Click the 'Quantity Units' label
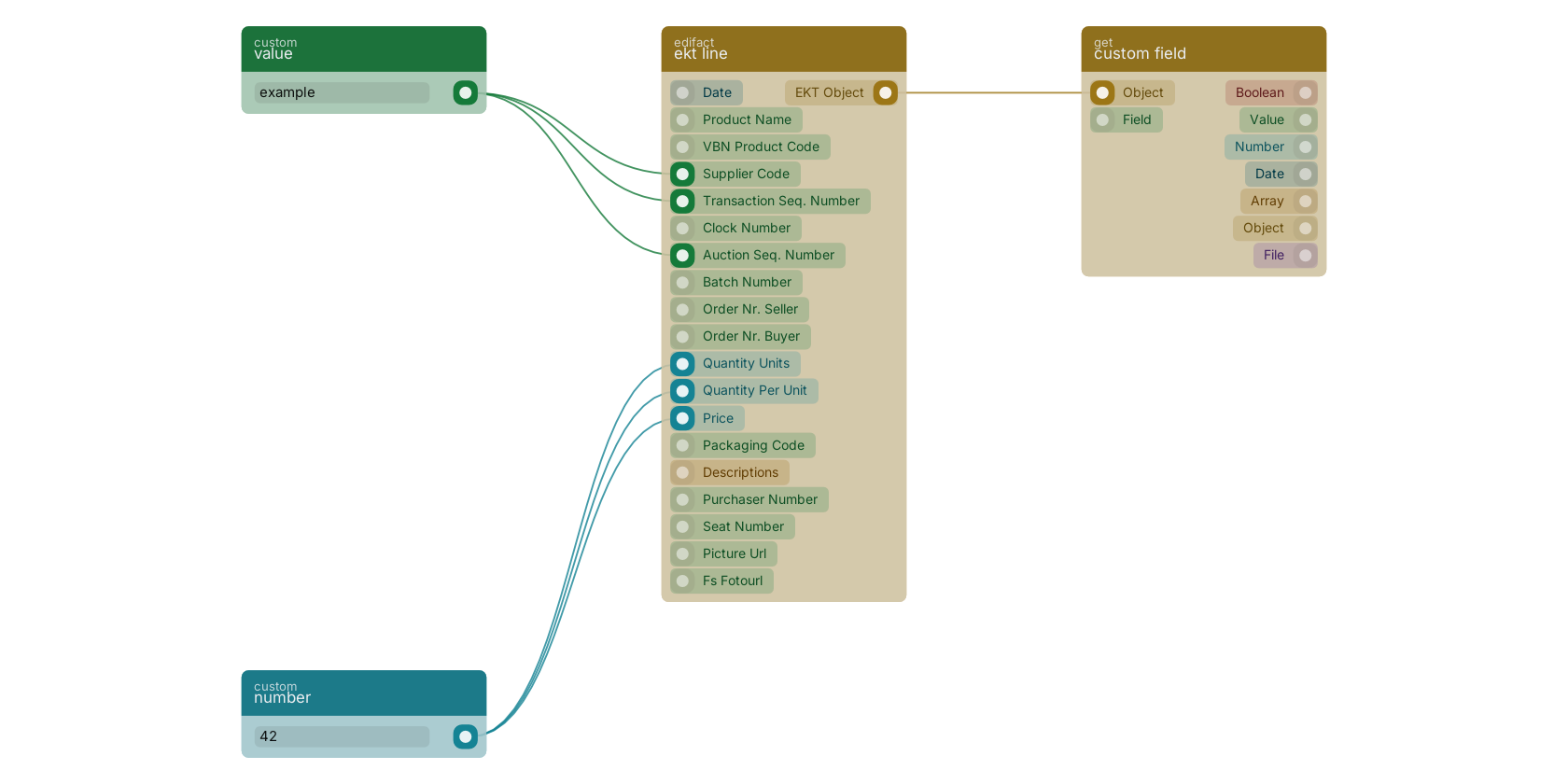This screenshot has height=784, width=1568. (746, 363)
